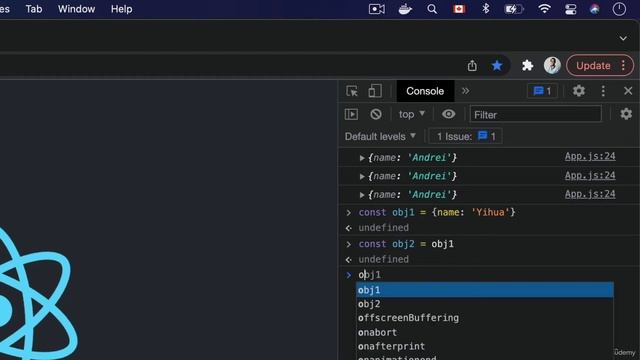This screenshot has height=360, width=640.
Task: Switch to the Console tab
Action: (x=425, y=91)
